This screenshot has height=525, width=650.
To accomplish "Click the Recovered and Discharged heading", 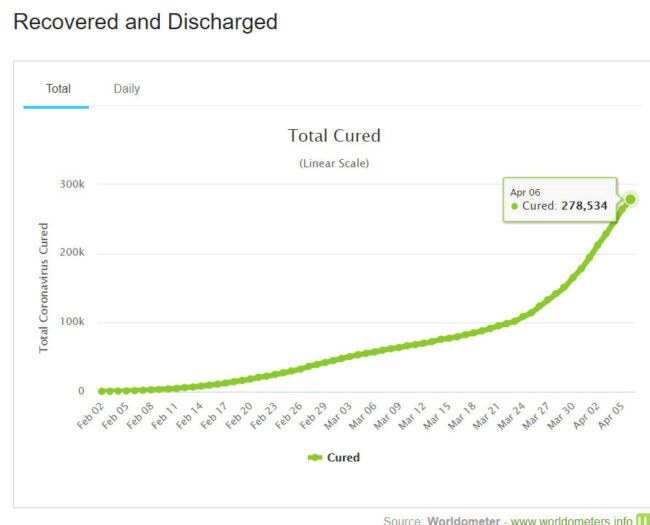I will click(145, 21).
